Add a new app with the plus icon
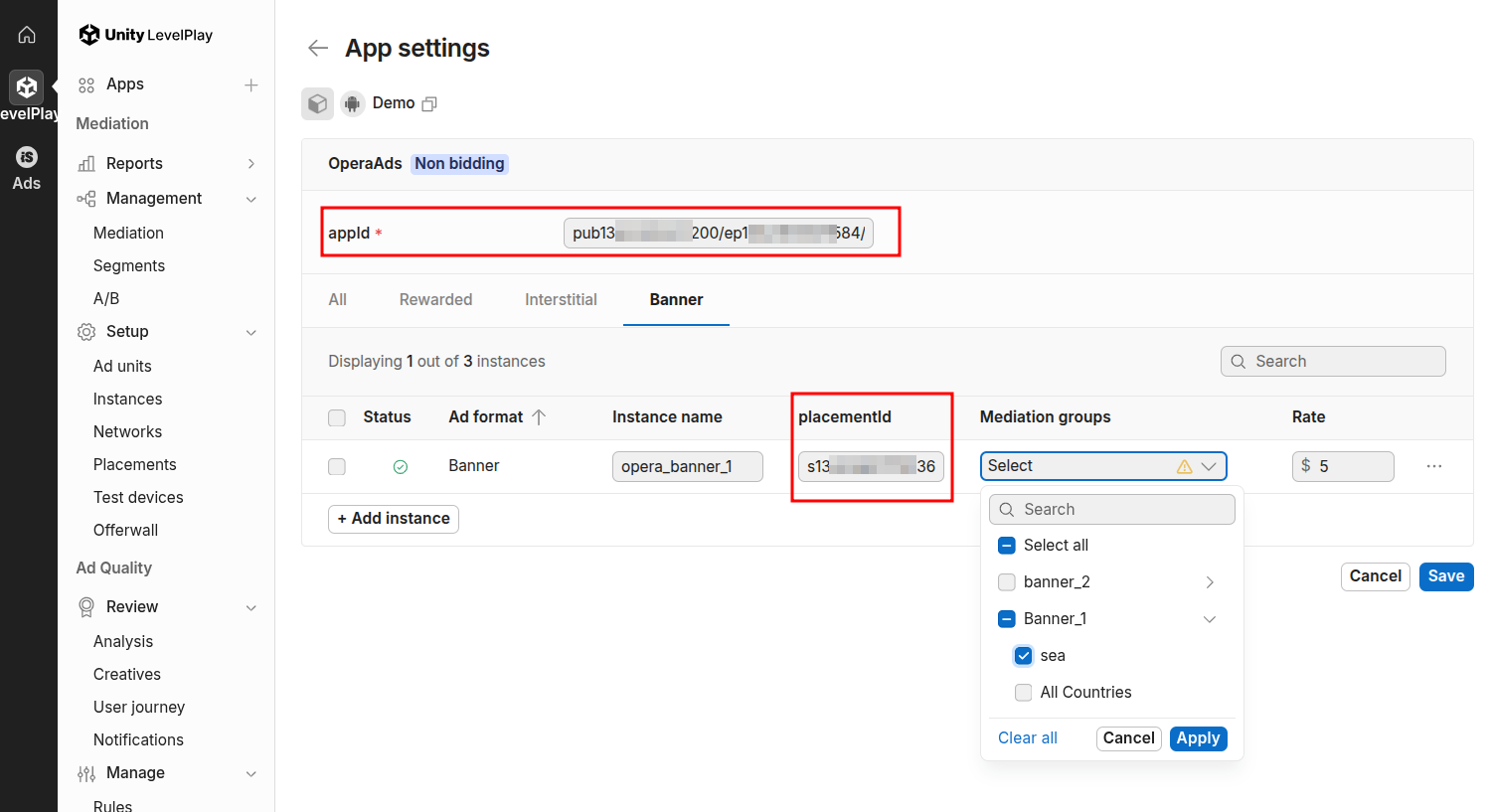 click(251, 85)
